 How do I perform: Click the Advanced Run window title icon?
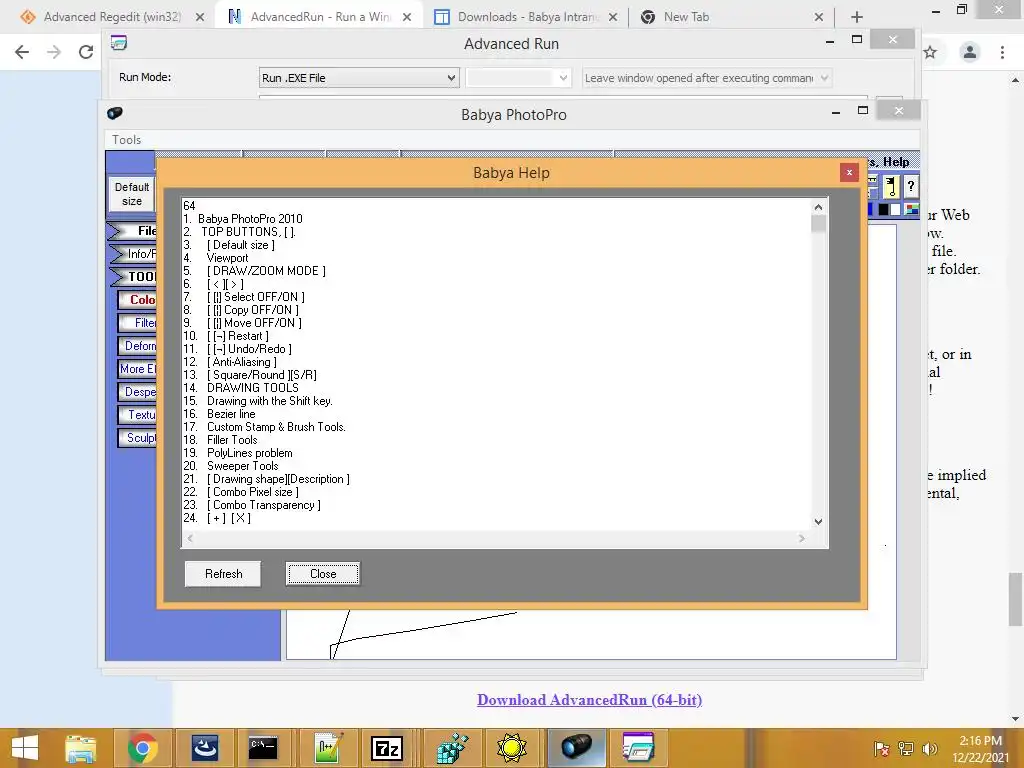pyautogui.click(x=119, y=43)
